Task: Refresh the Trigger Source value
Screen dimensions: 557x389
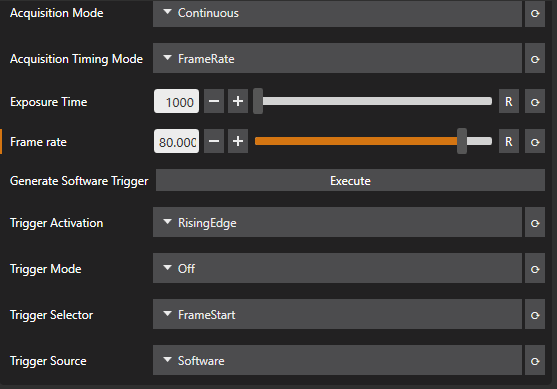Action: point(535,360)
